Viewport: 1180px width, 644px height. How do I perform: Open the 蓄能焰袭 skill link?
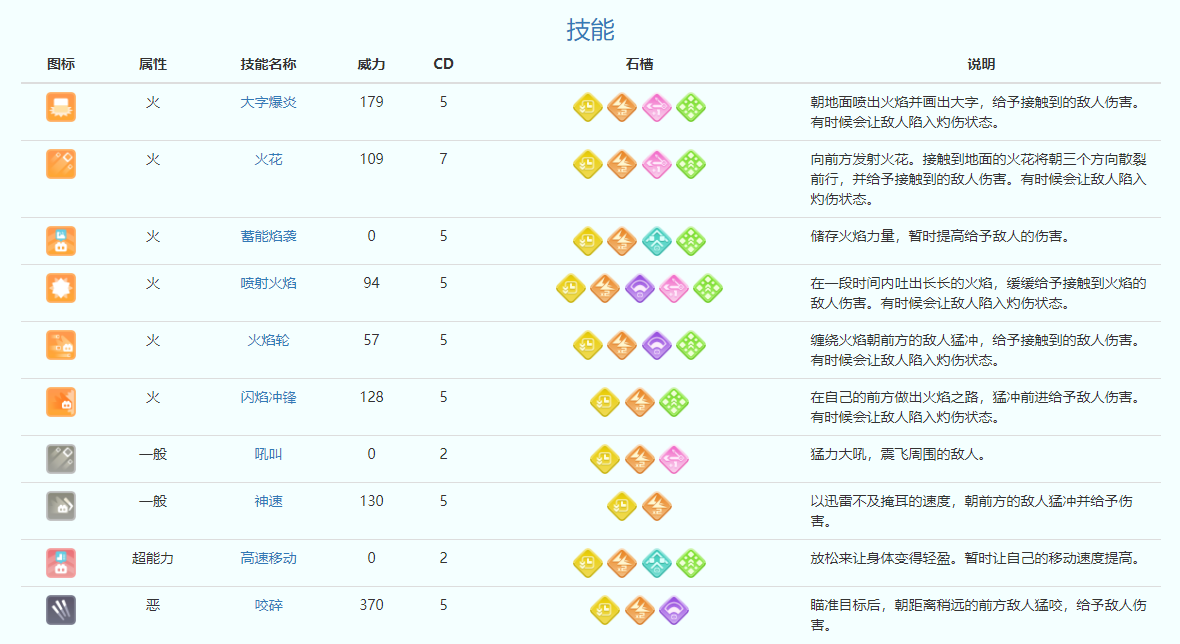(x=268, y=236)
